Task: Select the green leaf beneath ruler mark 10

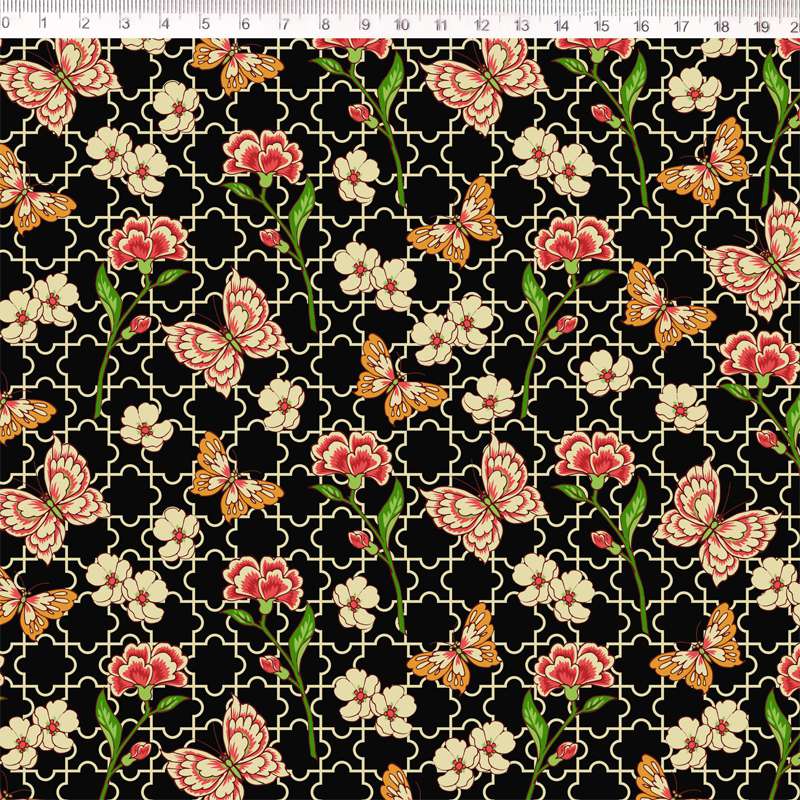Action: (x=390, y=82)
